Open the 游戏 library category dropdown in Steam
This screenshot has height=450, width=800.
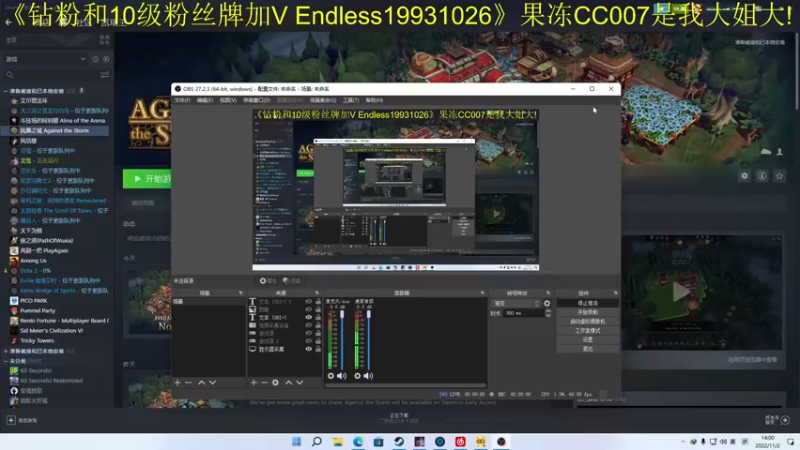(x=46, y=59)
